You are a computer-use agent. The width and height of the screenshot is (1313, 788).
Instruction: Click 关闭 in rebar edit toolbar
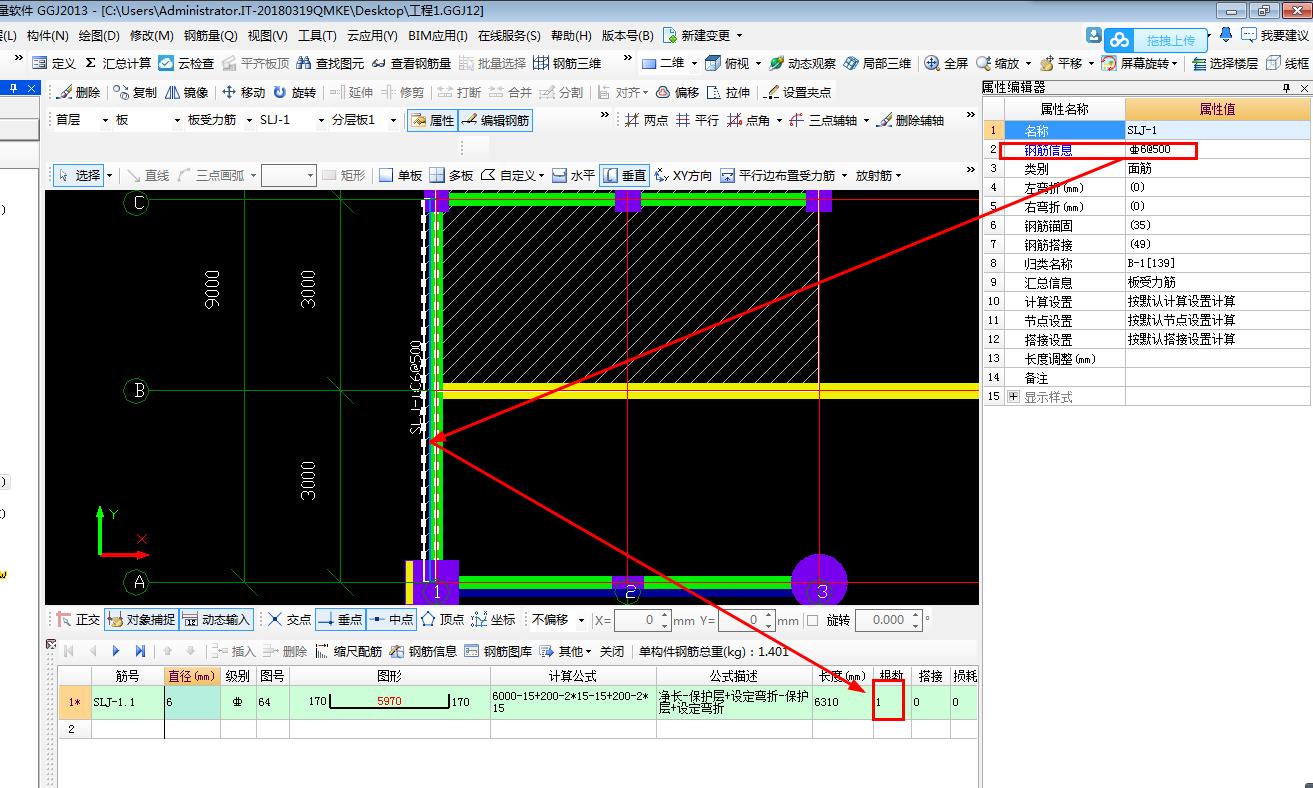612,651
